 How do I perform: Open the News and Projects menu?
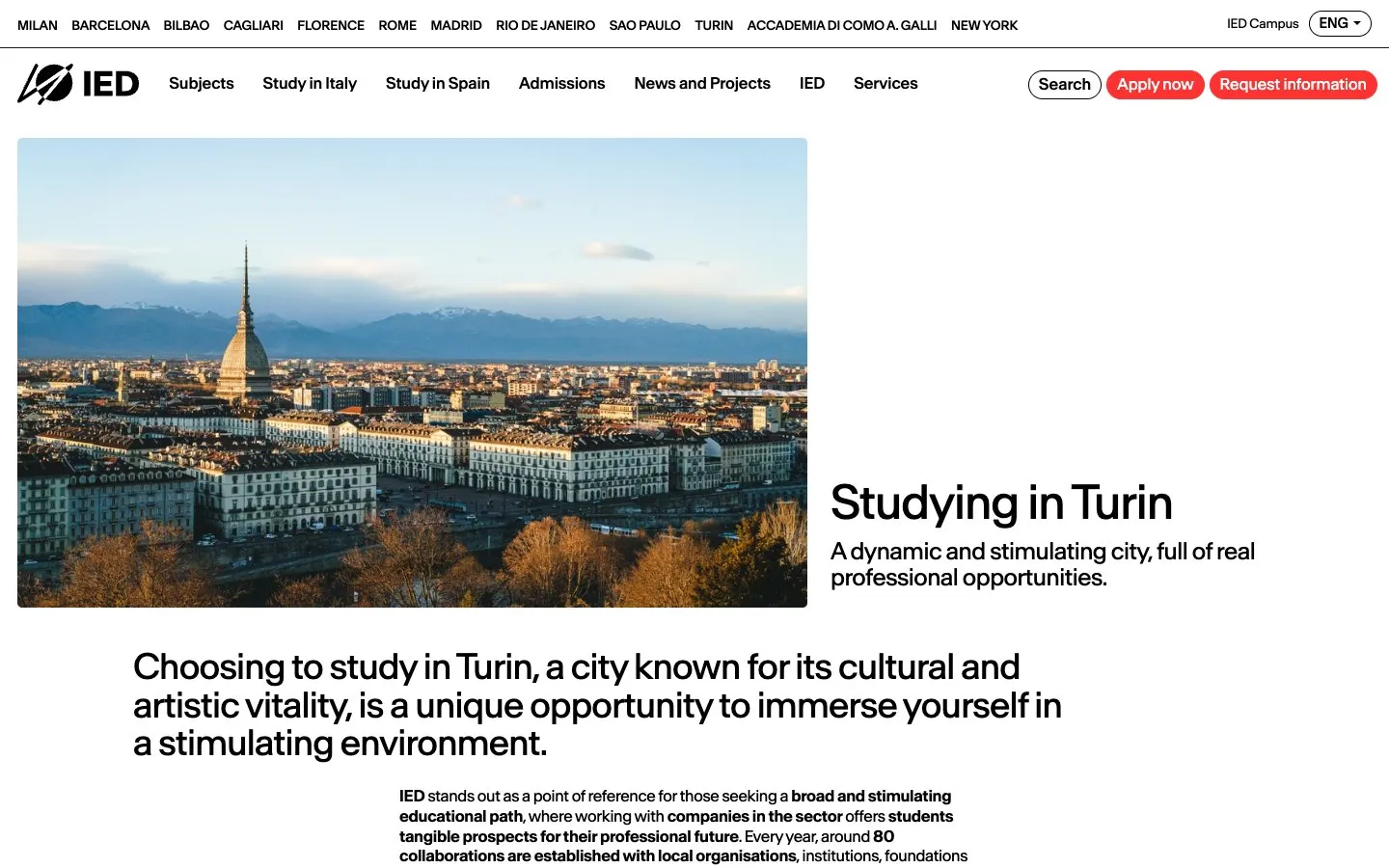[702, 83]
